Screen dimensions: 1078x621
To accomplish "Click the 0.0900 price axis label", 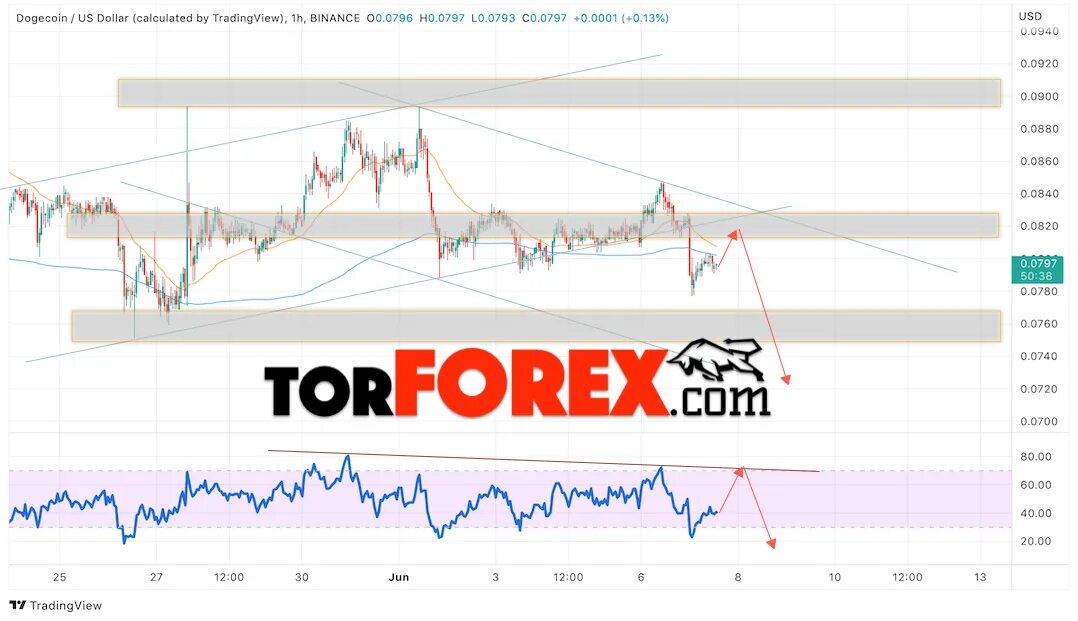I will pos(1039,96).
